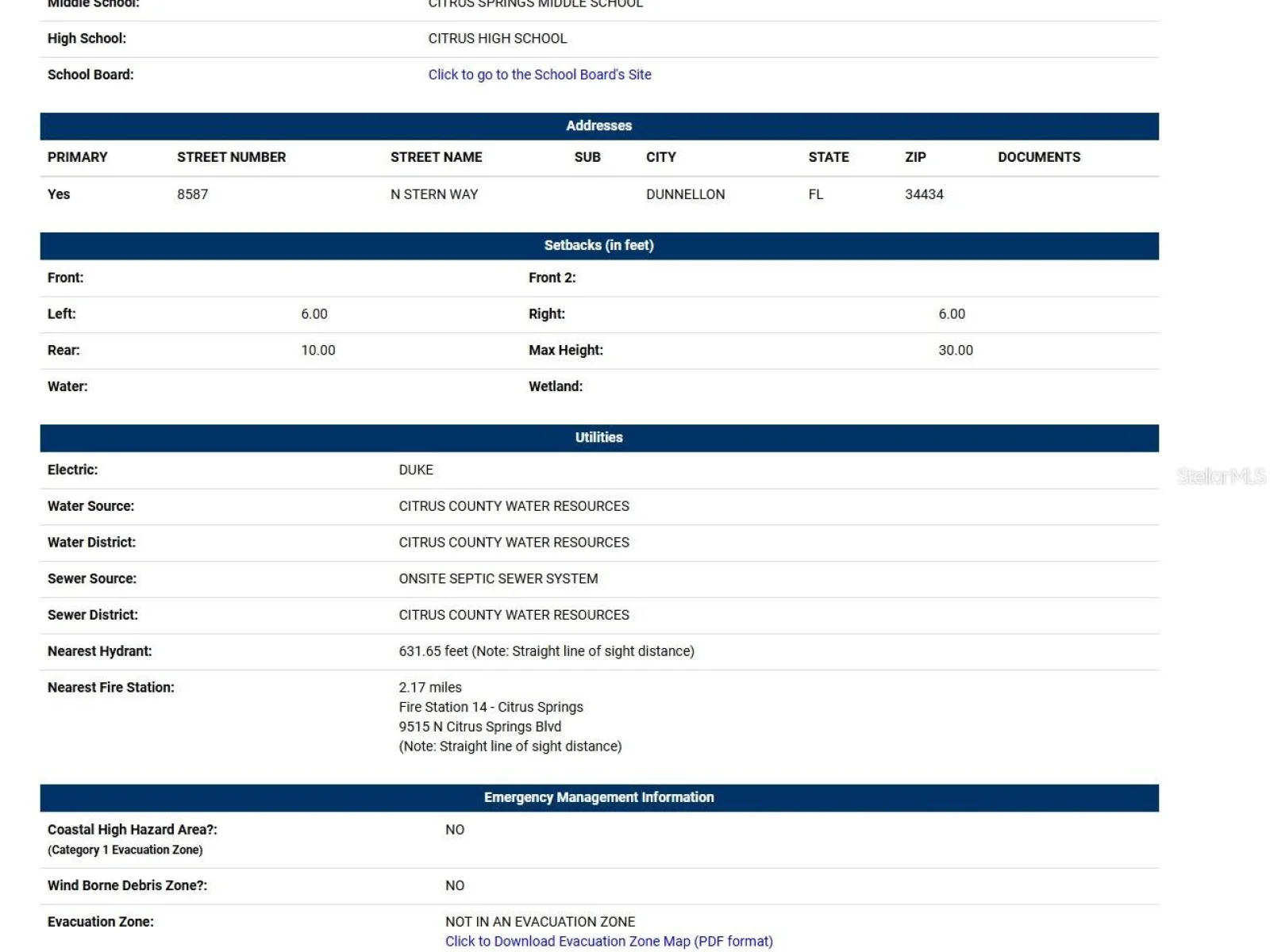The image size is (1270, 952).
Task: Click the CITY column header
Action: tap(661, 157)
